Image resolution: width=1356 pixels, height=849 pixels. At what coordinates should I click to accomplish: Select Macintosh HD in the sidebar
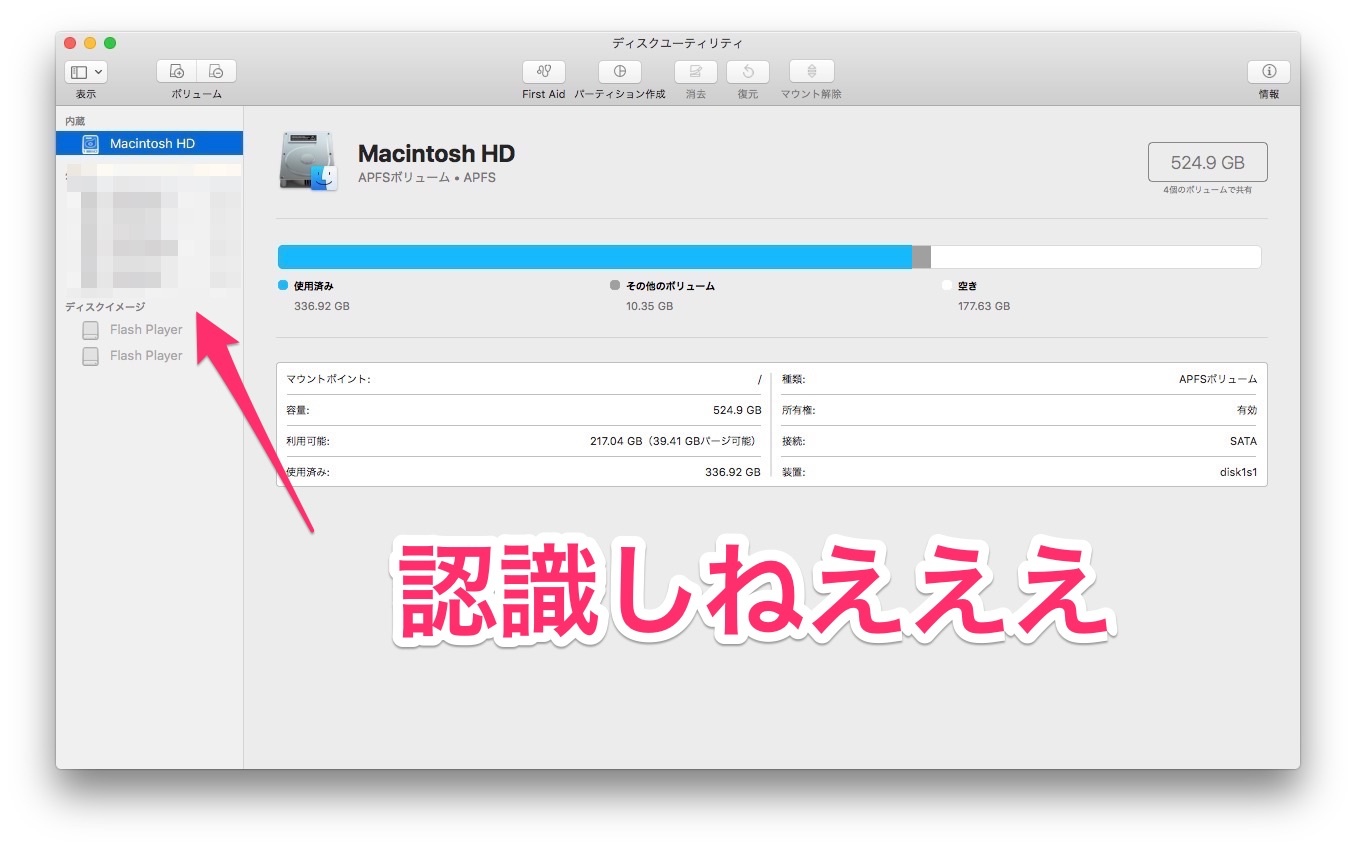point(151,144)
